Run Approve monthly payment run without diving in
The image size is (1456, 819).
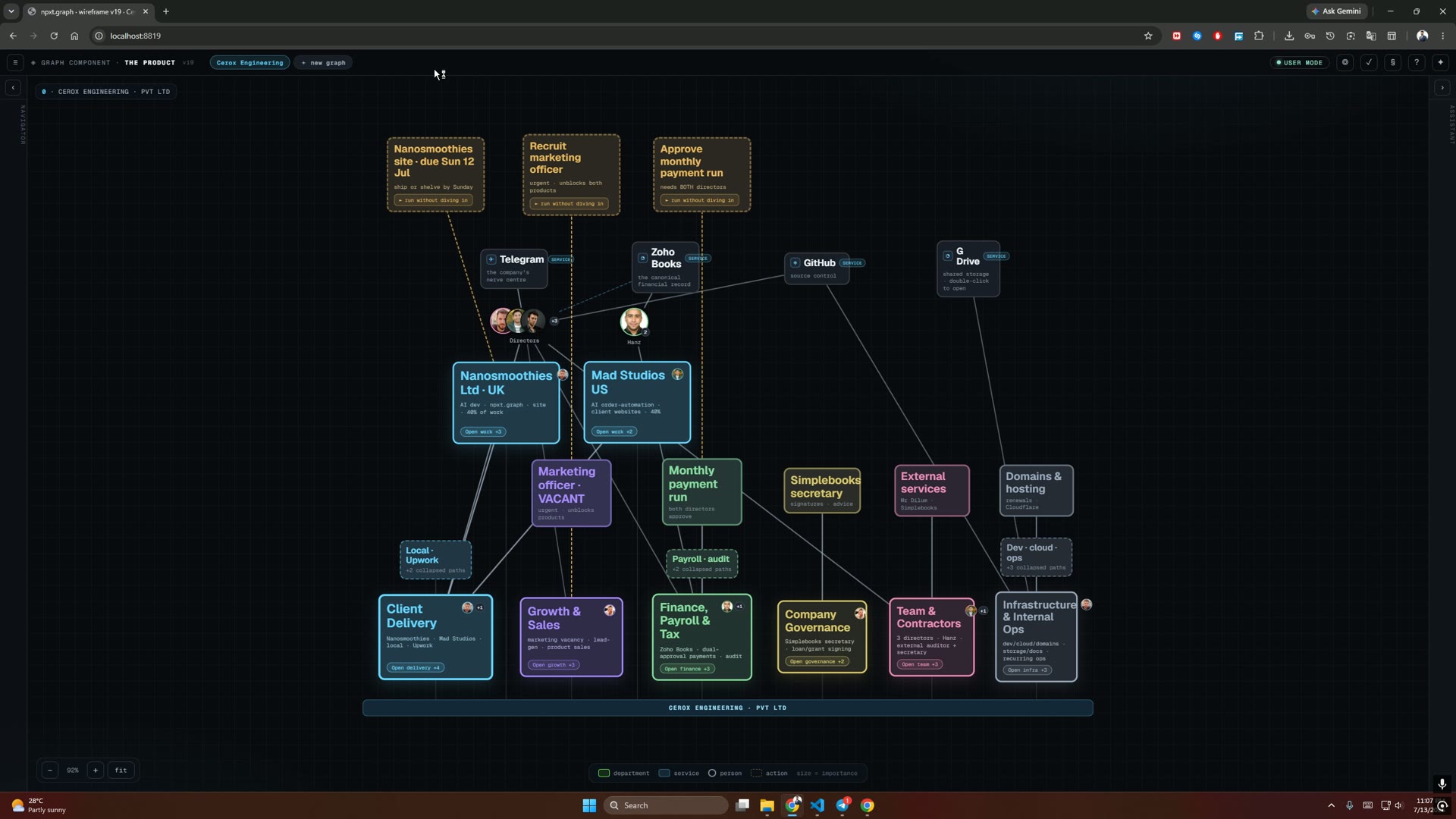coord(699,200)
